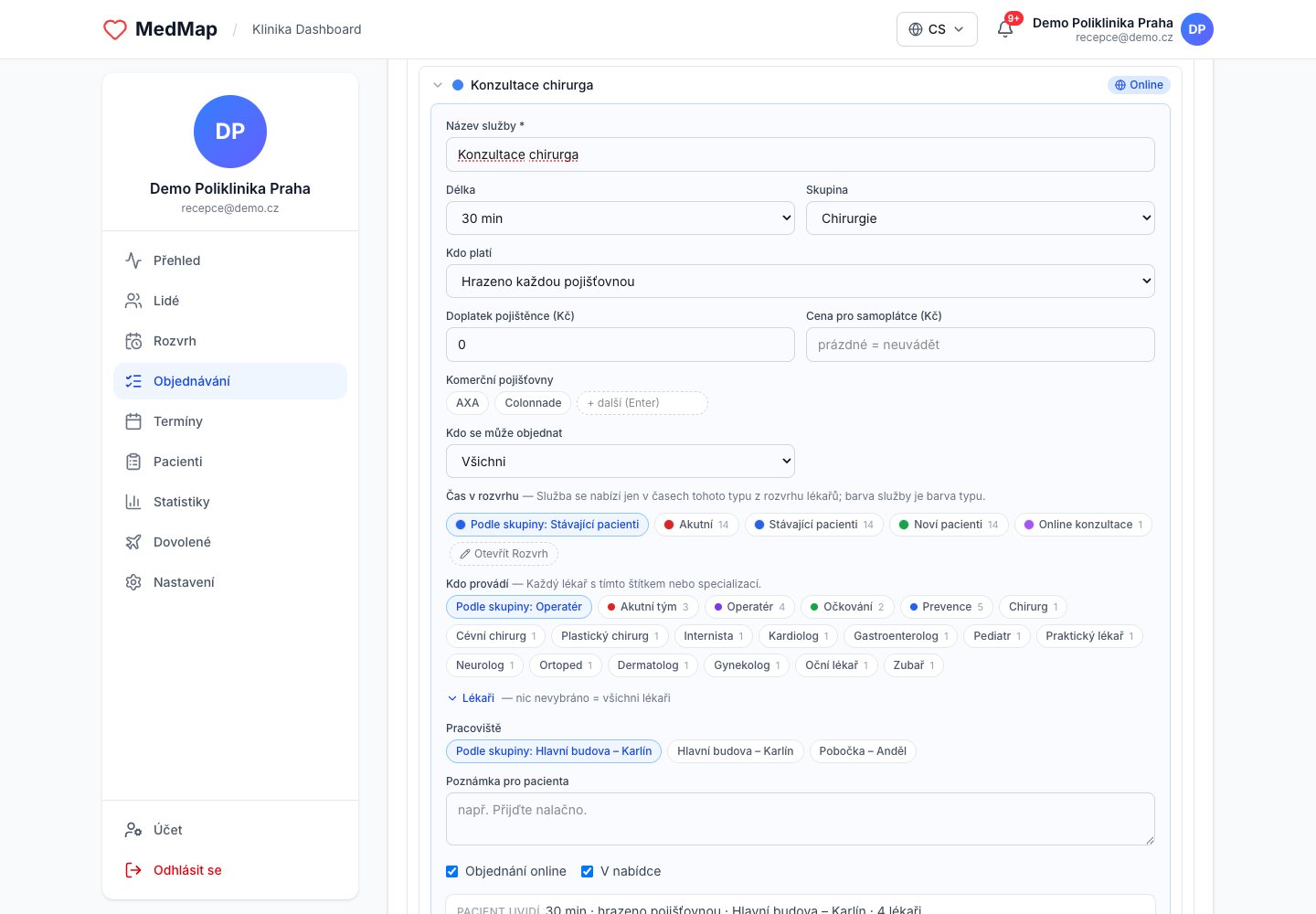Screen dimensions: 1316x914
Task: Click the Přehled activity icon in sidebar
Action: click(133, 260)
